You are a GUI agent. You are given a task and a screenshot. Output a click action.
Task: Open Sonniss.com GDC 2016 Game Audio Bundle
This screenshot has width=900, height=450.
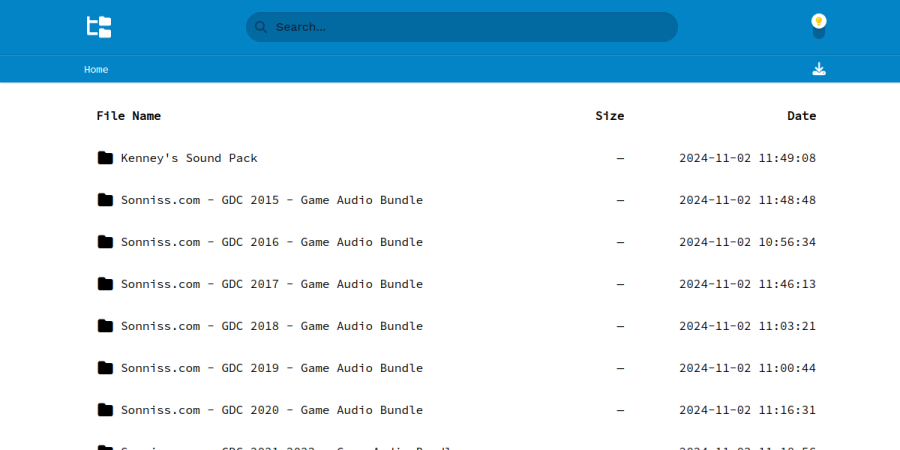coord(271,242)
